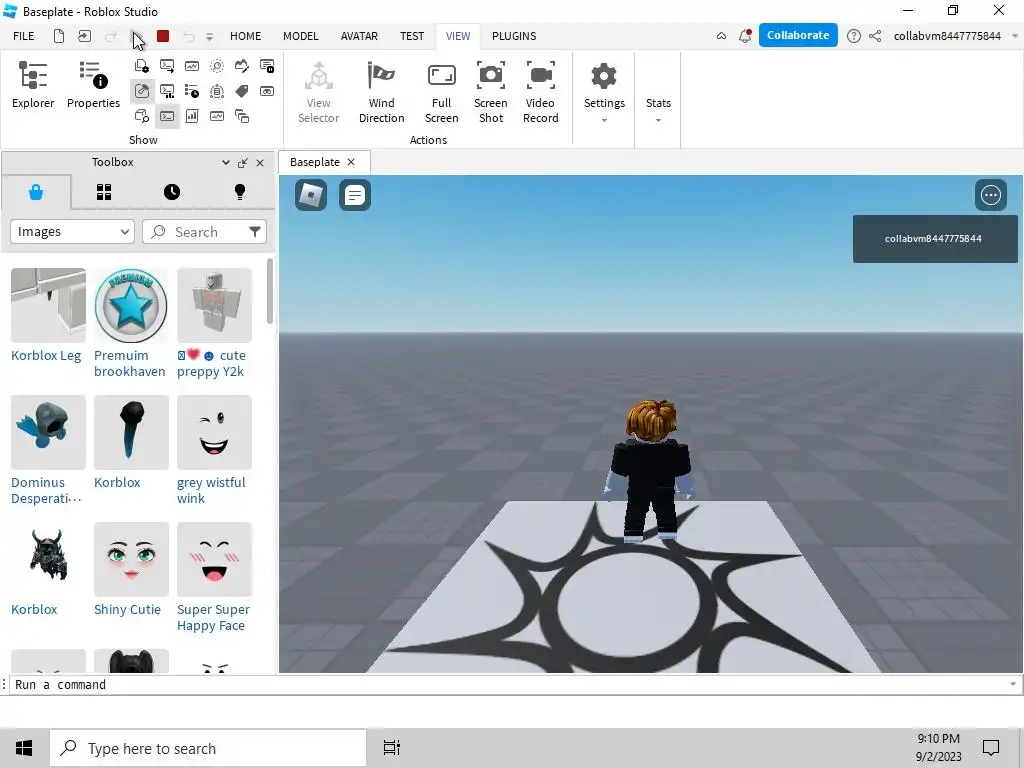Open the Toolbox Marketplace shopping bag tab
1024x768 pixels.
tap(36, 192)
